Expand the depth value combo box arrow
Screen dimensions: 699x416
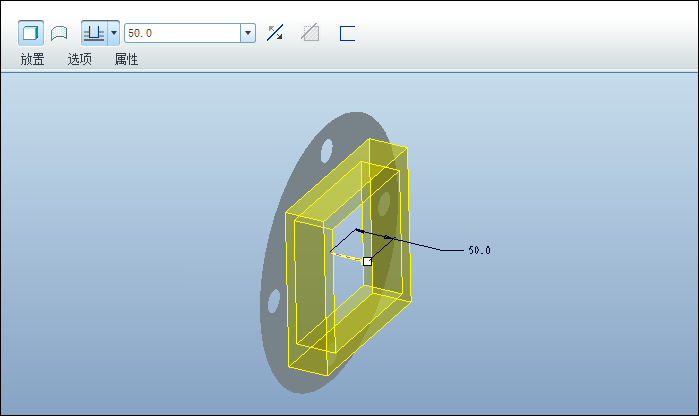click(248, 33)
